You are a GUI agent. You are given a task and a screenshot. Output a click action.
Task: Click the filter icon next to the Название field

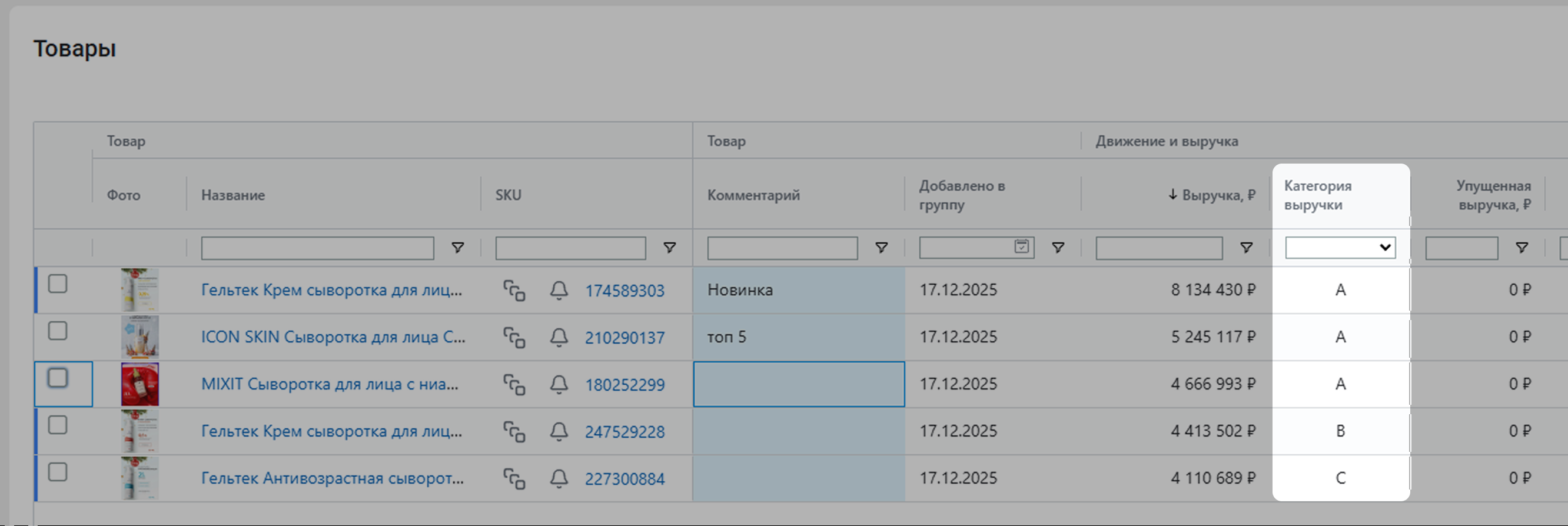pos(457,248)
